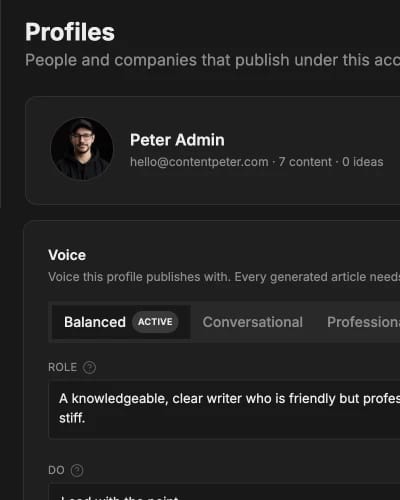Click the 0 ideas count
Viewport: 400px width, 500px height.
(363, 162)
